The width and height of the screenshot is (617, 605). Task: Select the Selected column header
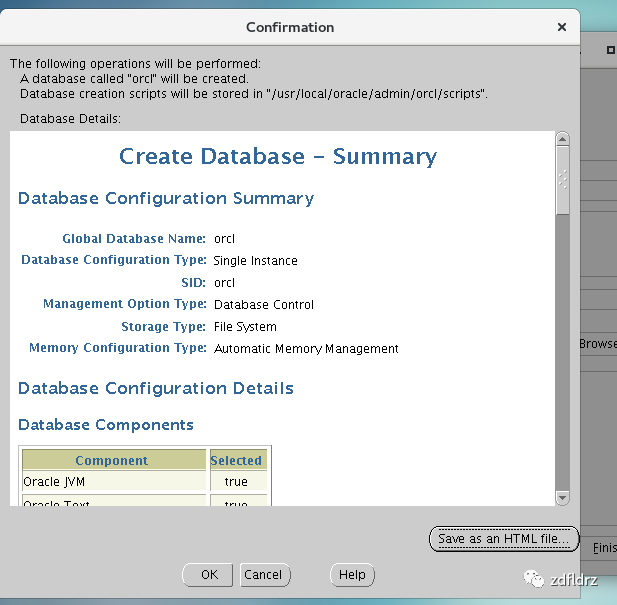238,460
